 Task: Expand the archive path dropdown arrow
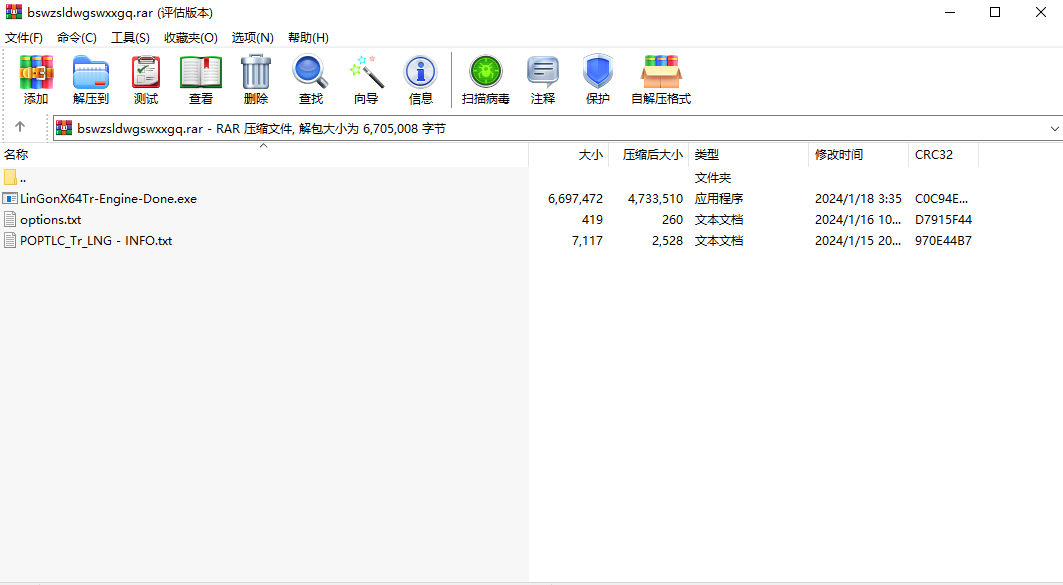click(x=1055, y=129)
